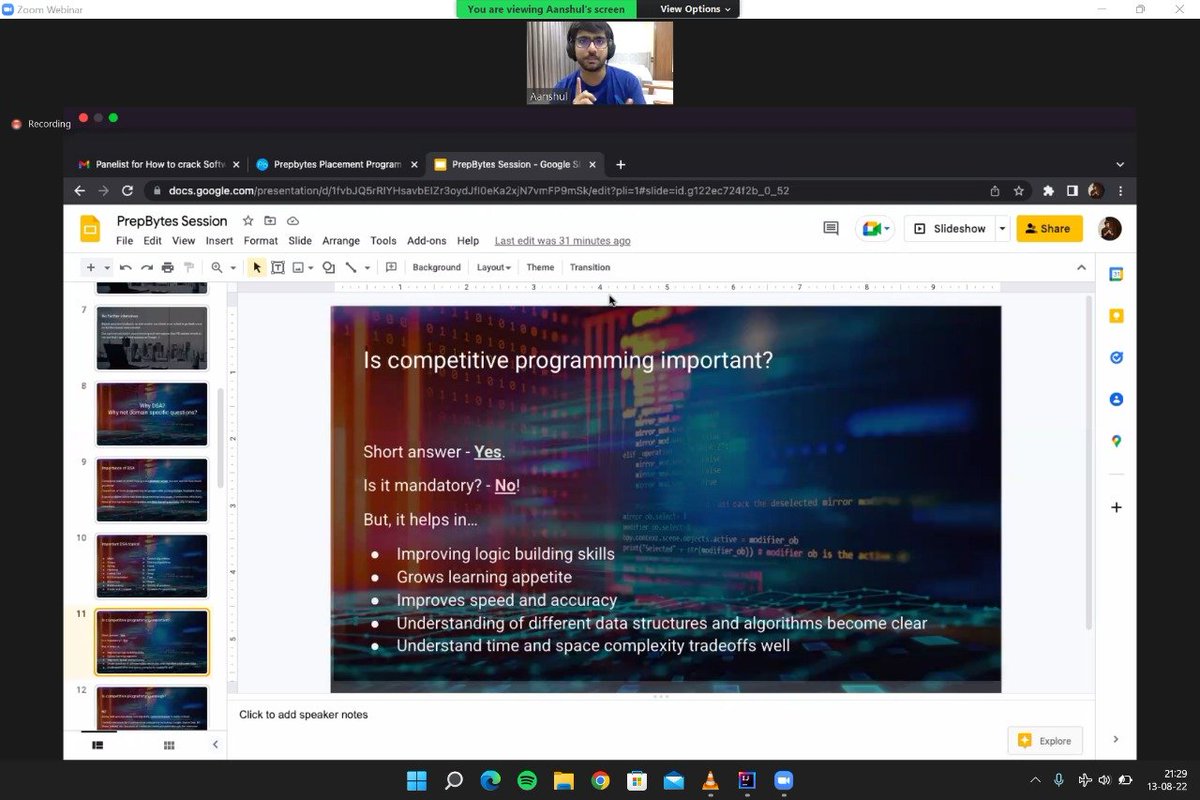This screenshot has height=800, width=1200.
Task: Open the Line type dropdown arrow
Action: (x=367, y=268)
